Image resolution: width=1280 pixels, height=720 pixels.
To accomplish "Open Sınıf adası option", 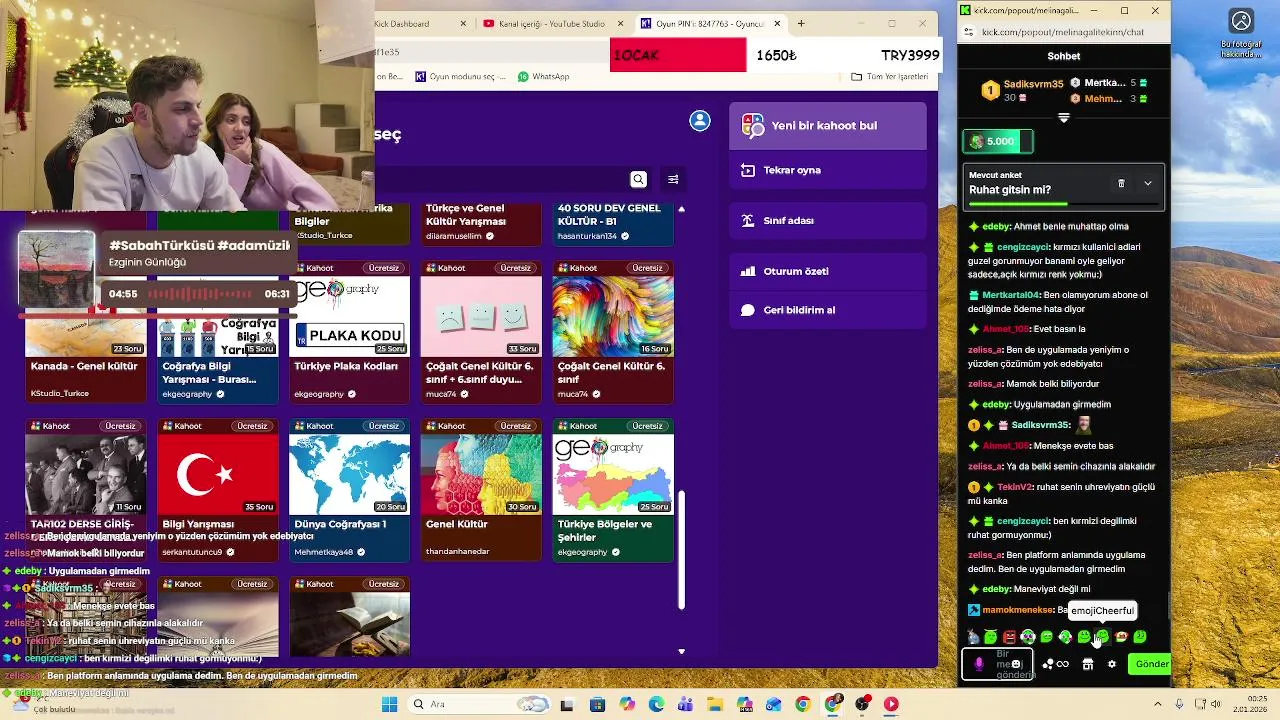I will click(828, 220).
